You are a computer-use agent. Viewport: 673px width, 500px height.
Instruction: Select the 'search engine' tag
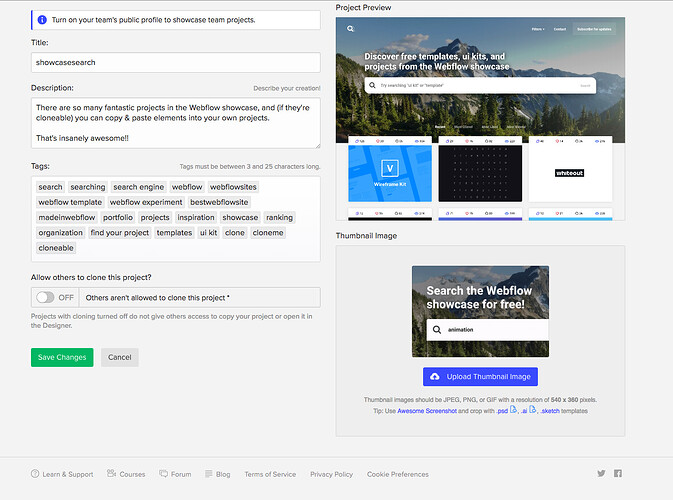point(139,187)
